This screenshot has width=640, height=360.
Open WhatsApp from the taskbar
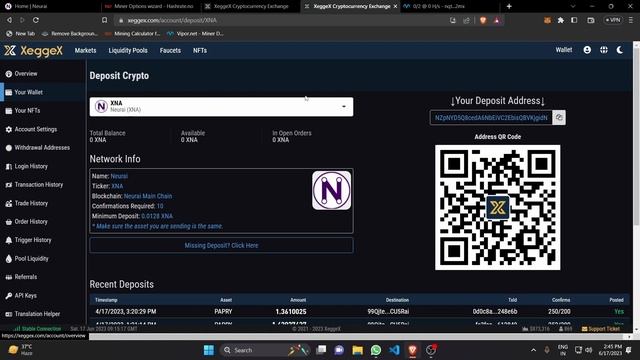pyautogui.click(x=376, y=350)
